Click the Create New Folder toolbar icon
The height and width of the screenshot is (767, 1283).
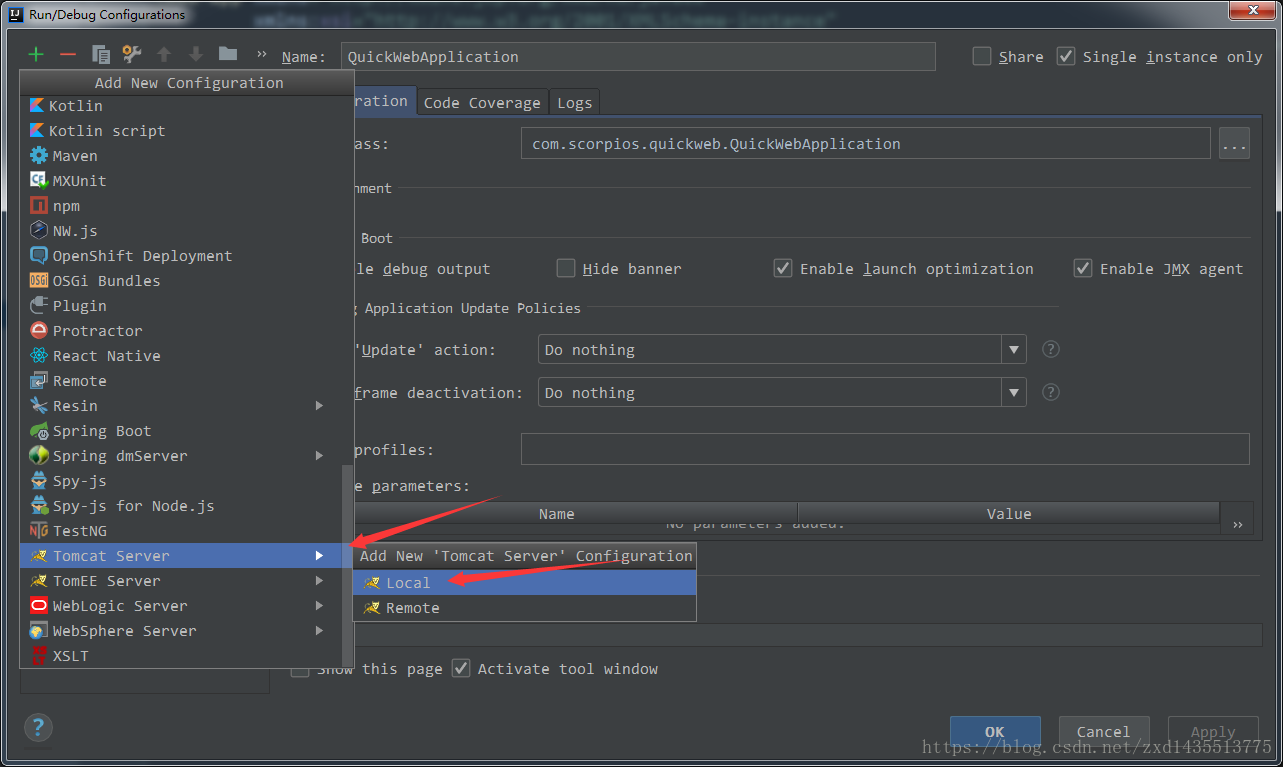tap(228, 54)
